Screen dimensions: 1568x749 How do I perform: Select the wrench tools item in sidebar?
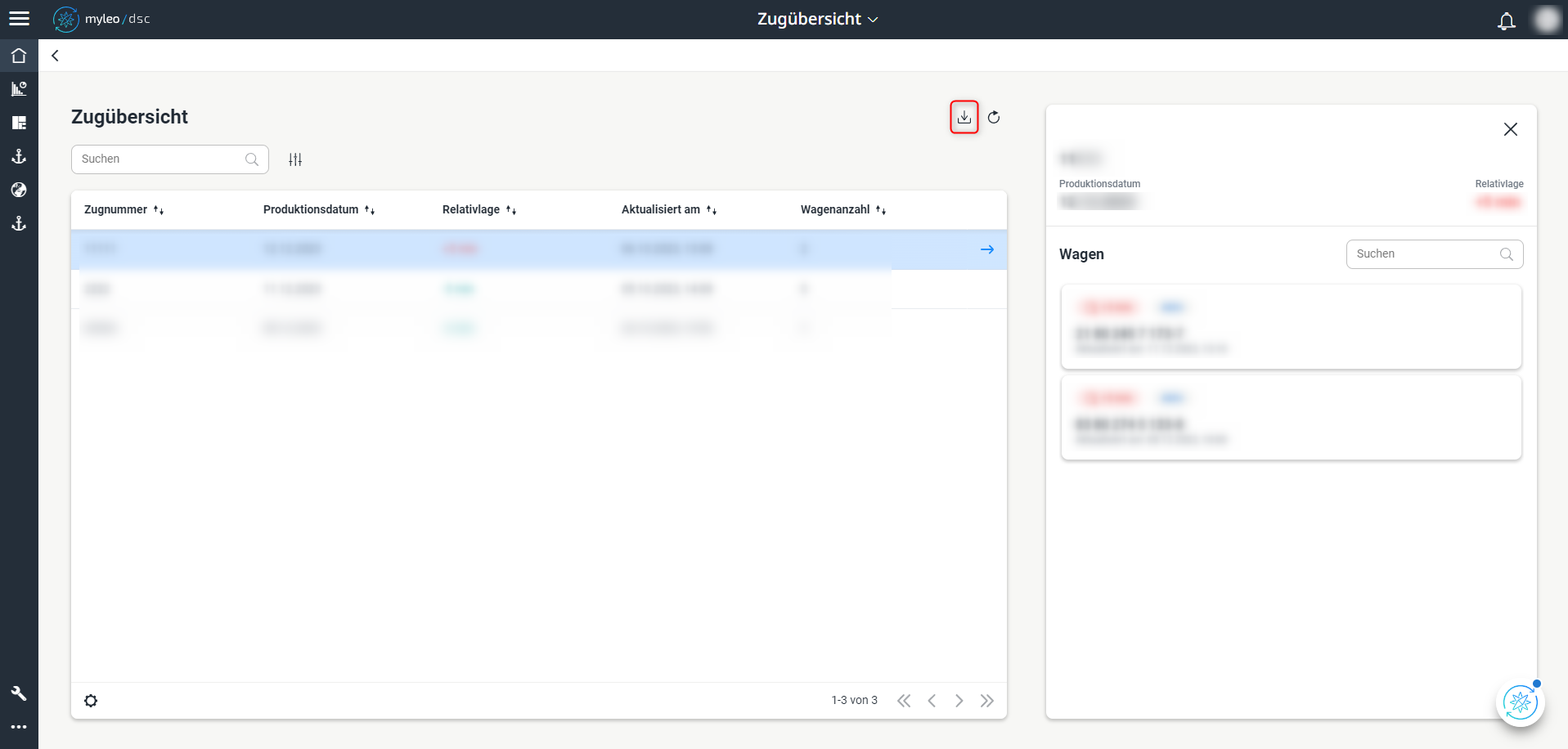tap(19, 693)
